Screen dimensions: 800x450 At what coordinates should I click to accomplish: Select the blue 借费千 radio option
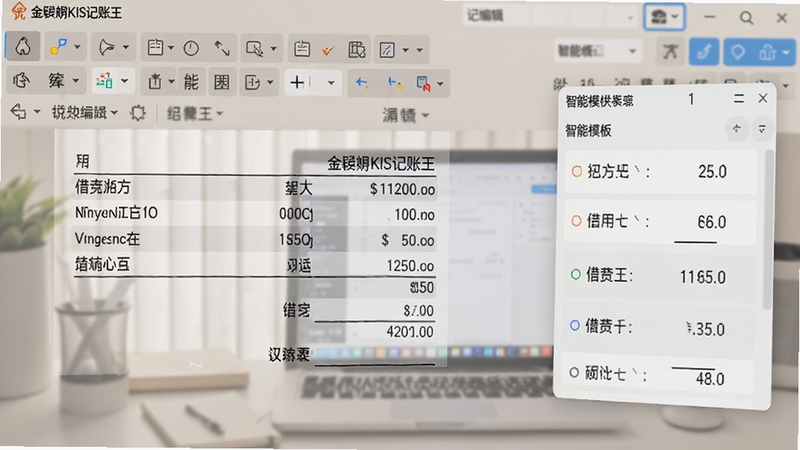574,325
